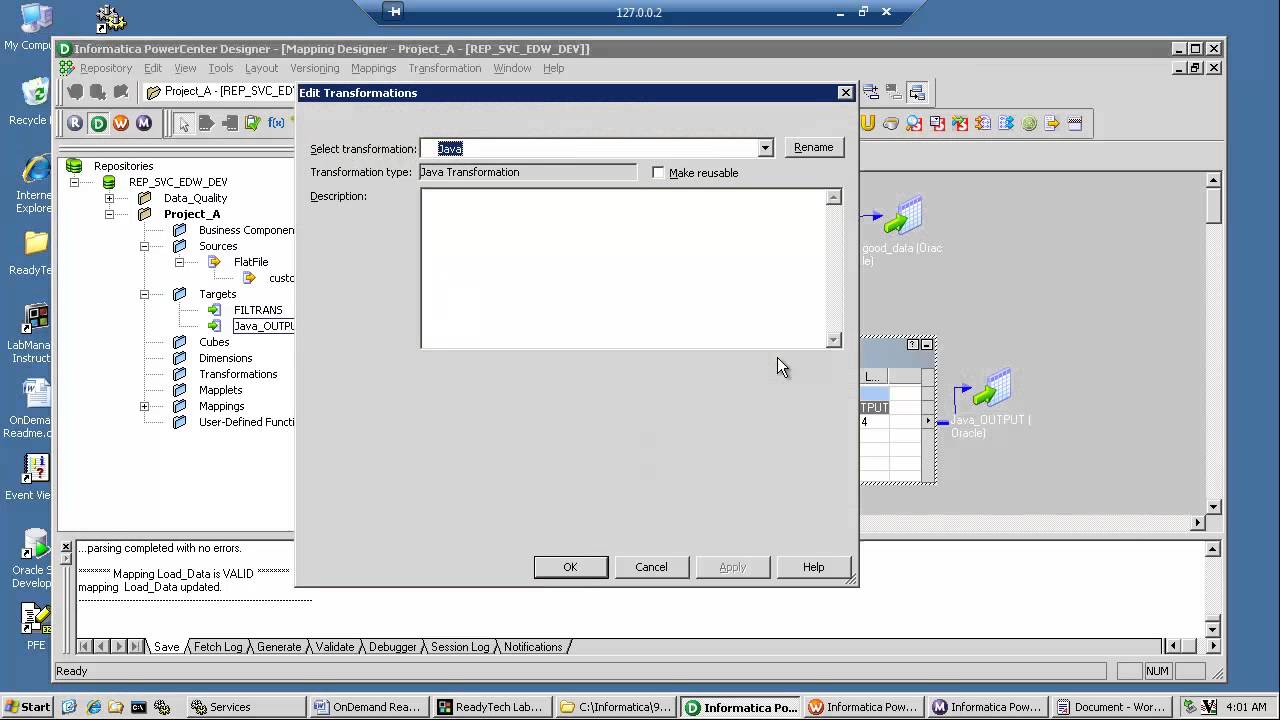Click Cancel in Edit Transformations dialog

pyautogui.click(x=651, y=567)
